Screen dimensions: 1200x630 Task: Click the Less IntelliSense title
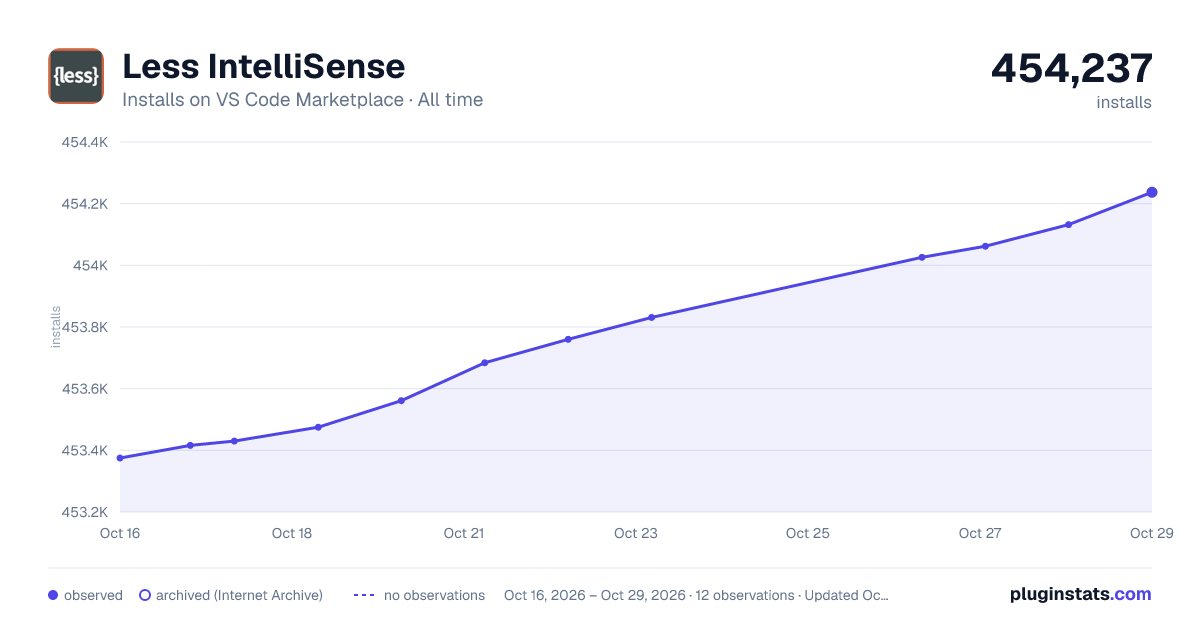pos(263,66)
